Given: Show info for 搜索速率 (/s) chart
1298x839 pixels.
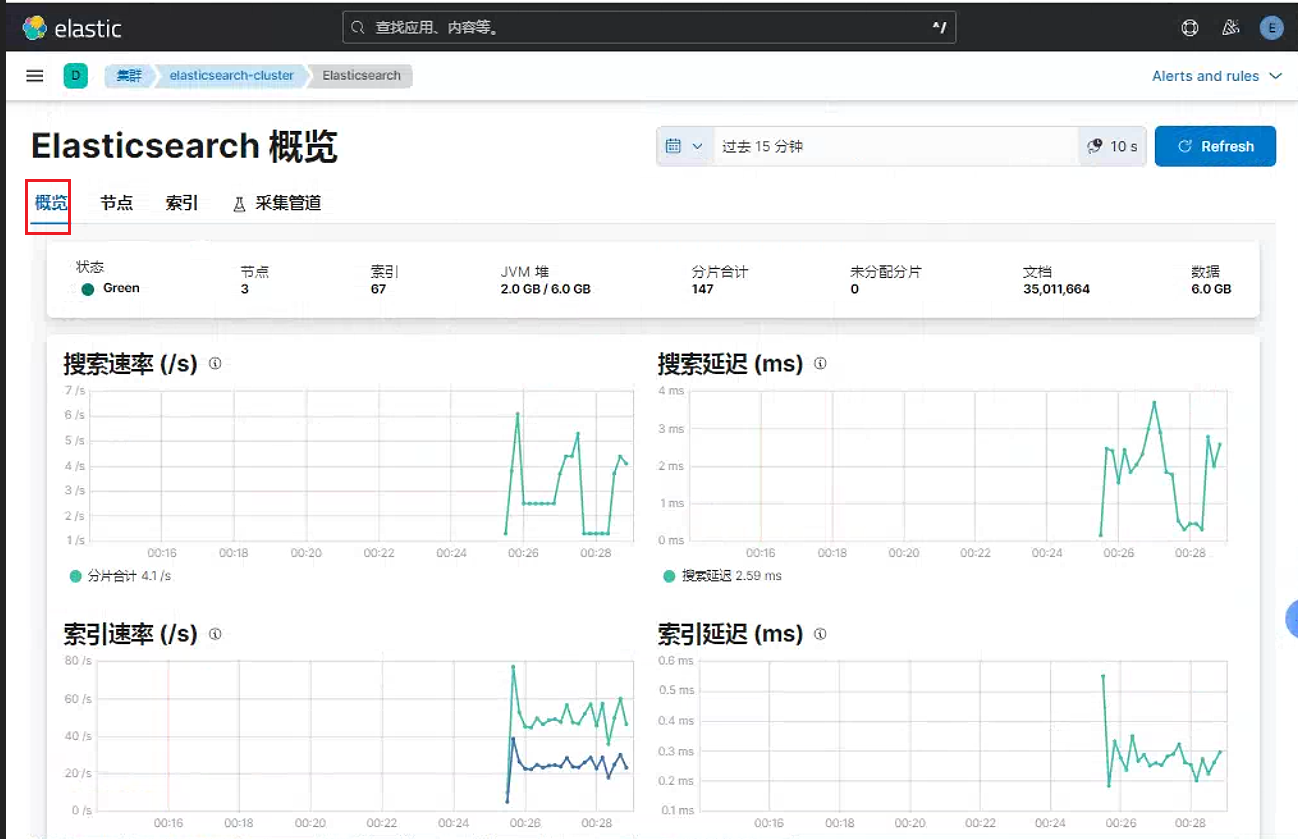Looking at the screenshot, I should 215,364.
